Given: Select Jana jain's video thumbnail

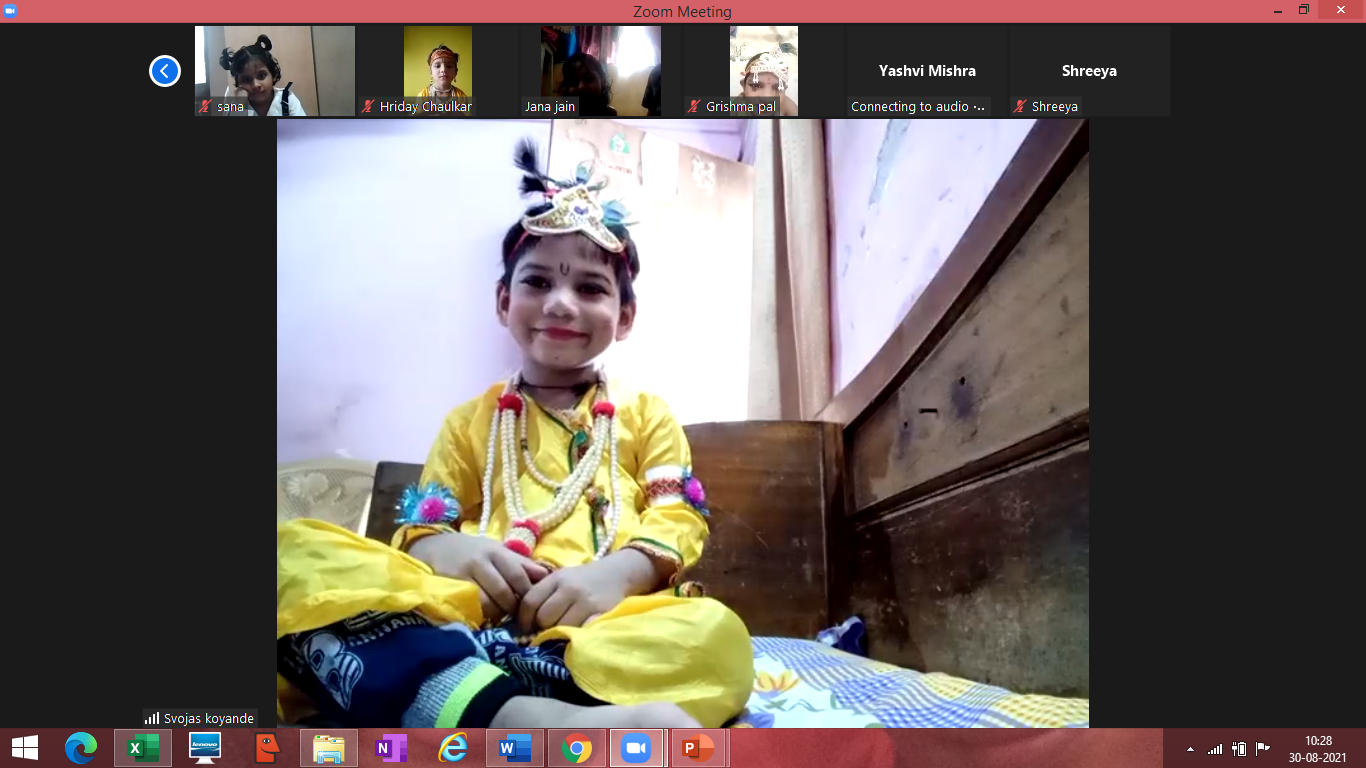Looking at the screenshot, I should (x=601, y=71).
